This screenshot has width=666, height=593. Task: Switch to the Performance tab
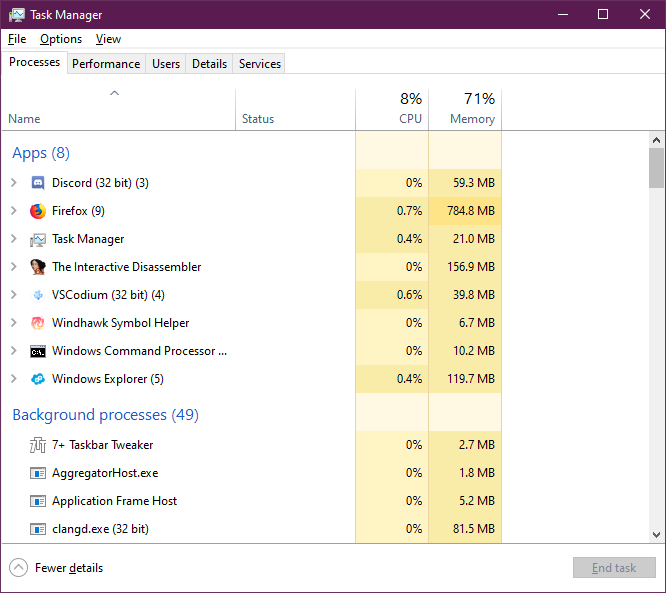[106, 64]
